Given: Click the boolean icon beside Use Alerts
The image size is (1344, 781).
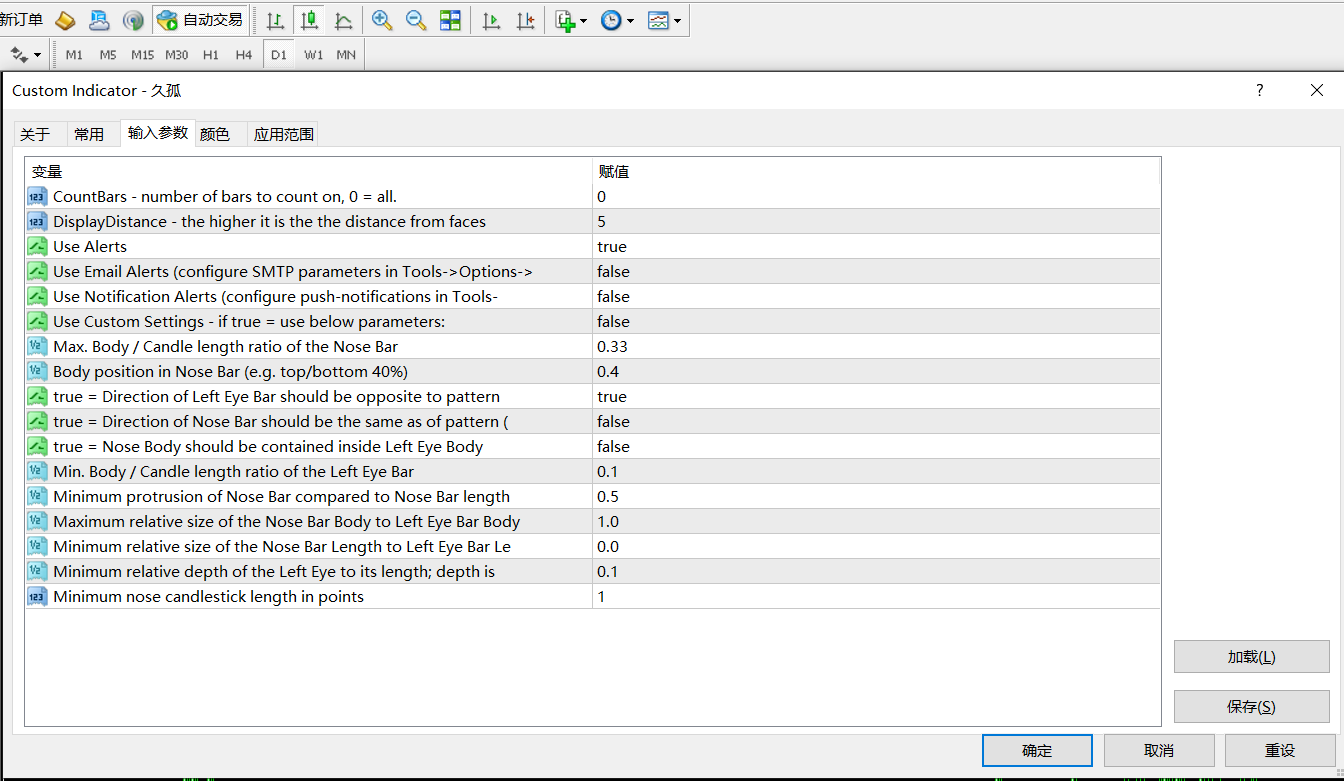Looking at the screenshot, I should pyautogui.click(x=37, y=246).
